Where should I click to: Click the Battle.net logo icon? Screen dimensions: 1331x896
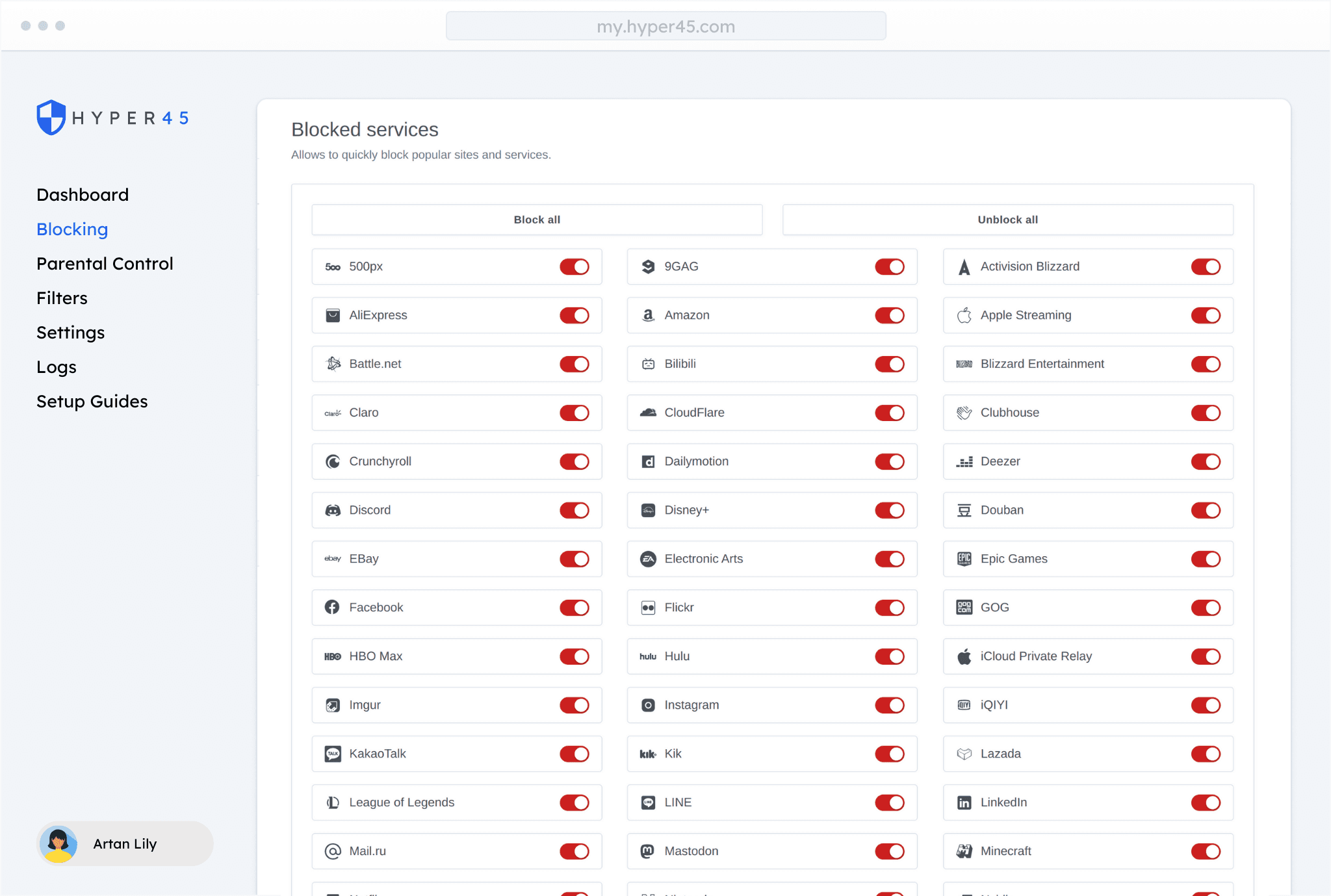333,364
